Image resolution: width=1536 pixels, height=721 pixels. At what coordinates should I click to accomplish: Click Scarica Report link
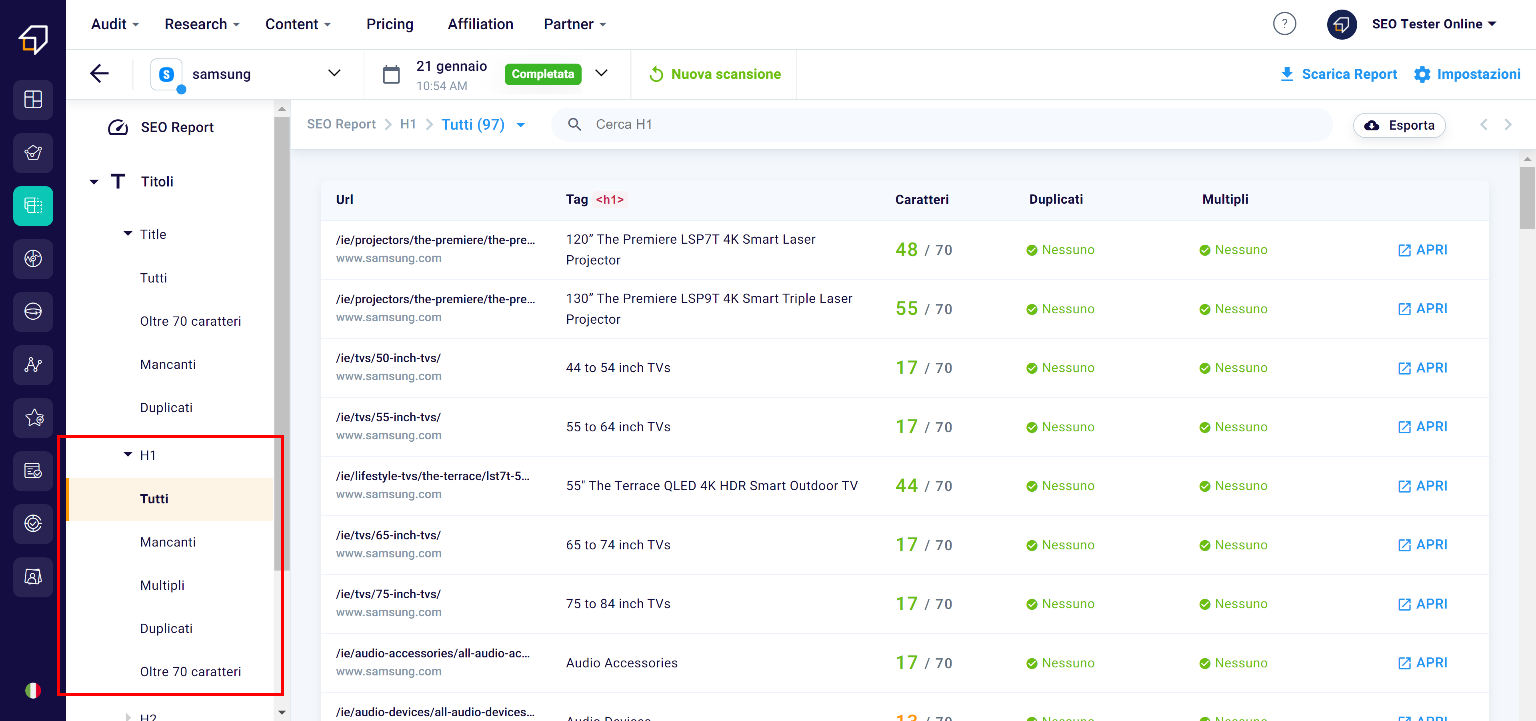[1338, 74]
